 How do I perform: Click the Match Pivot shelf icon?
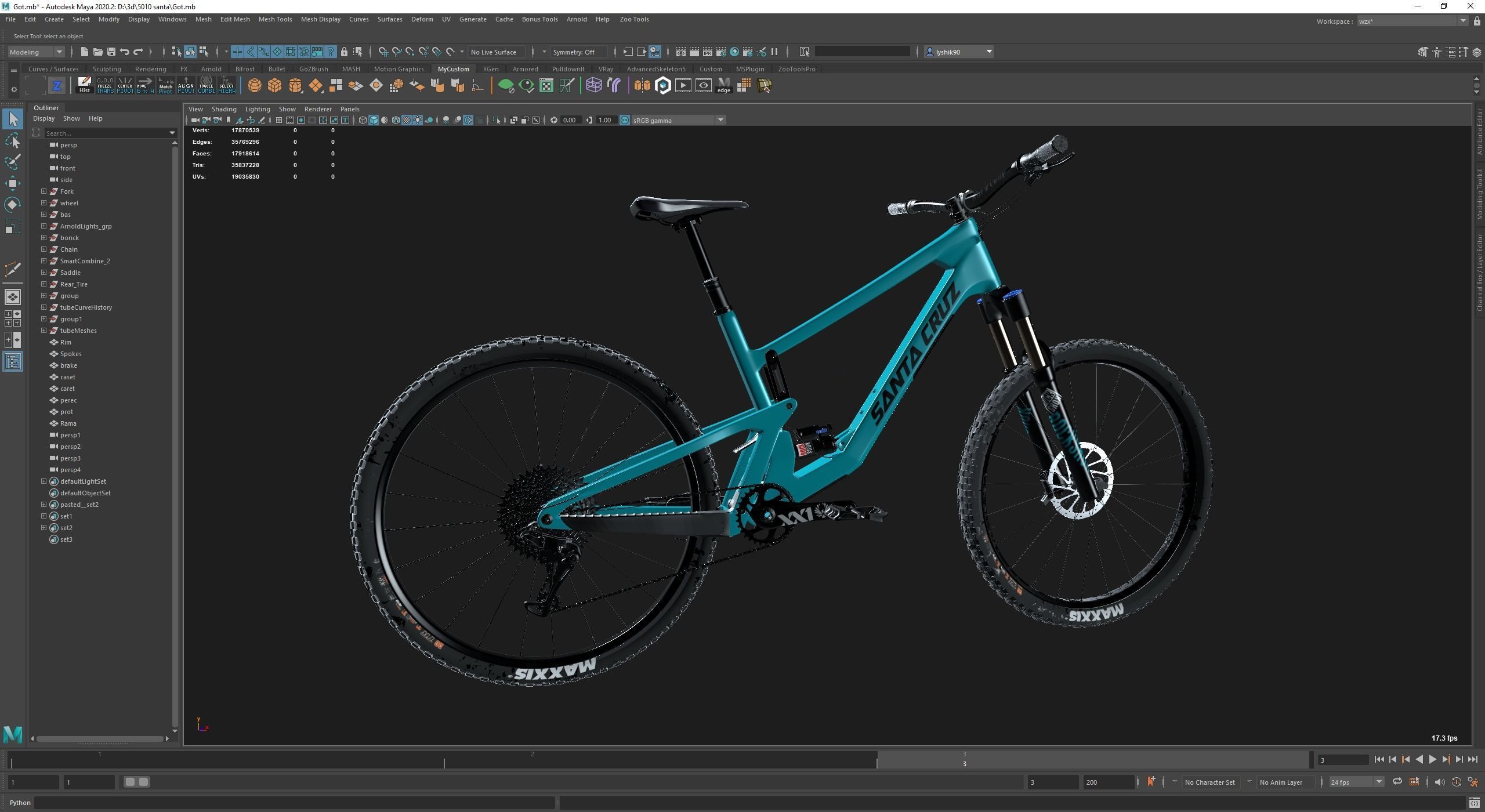(x=165, y=85)
